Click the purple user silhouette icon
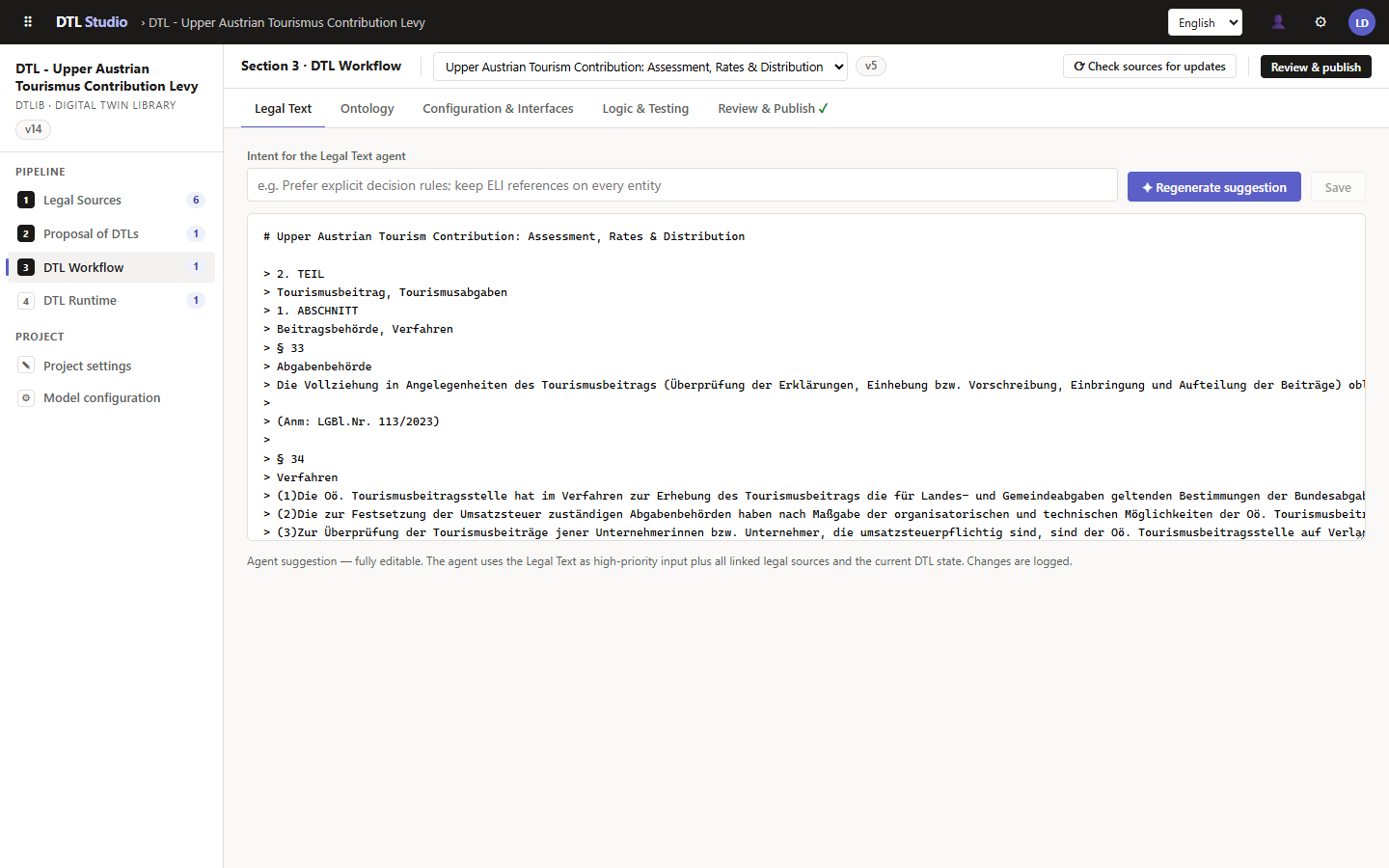Screen dimensions: 1389x868 tap(1278, 22)
